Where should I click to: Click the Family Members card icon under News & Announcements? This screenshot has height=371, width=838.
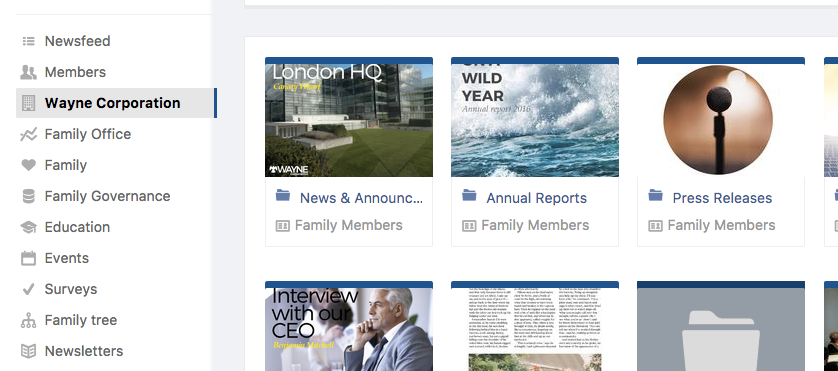tap(282, 226)
